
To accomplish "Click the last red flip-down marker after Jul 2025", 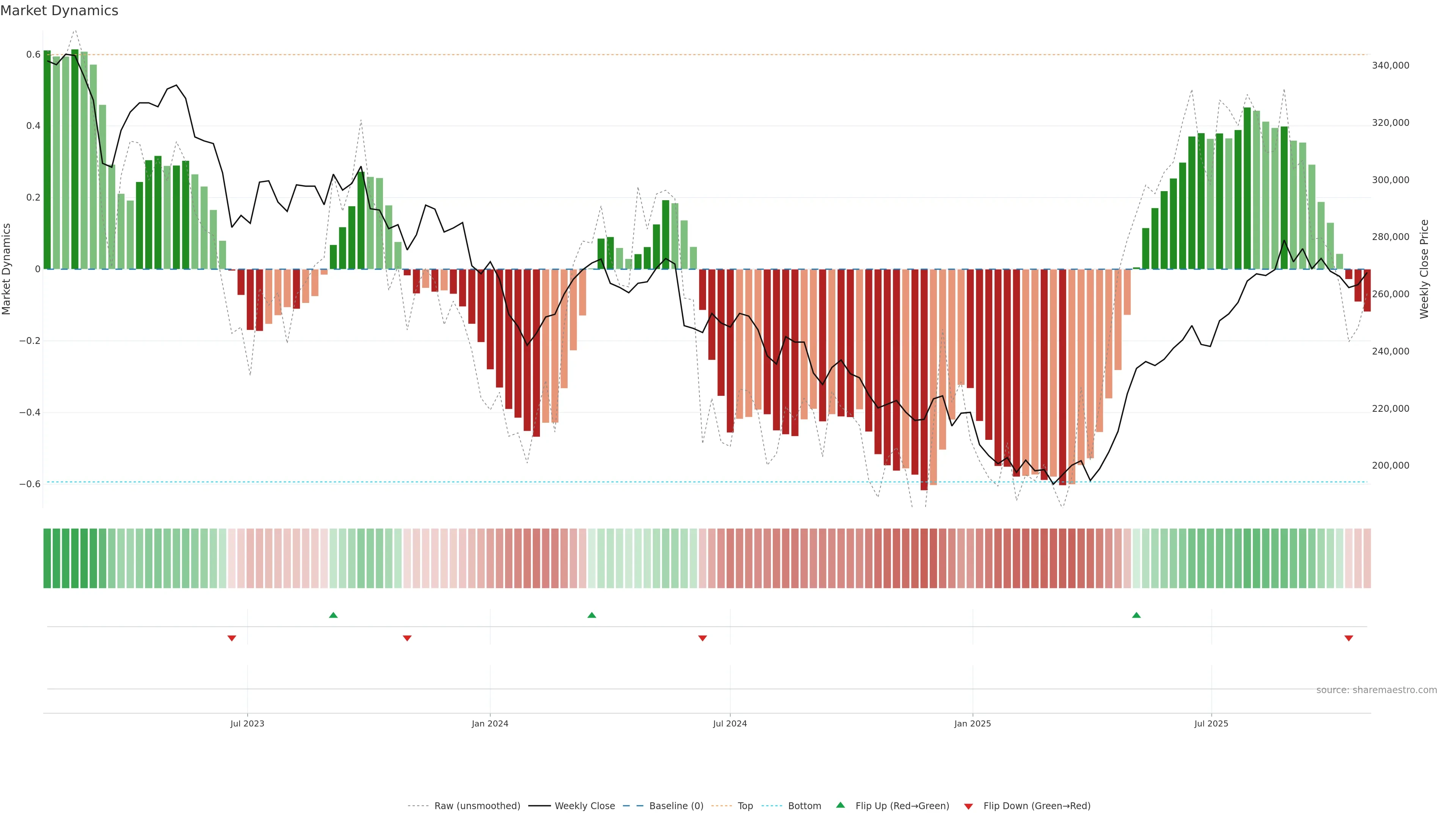I will coord(1349,638).
